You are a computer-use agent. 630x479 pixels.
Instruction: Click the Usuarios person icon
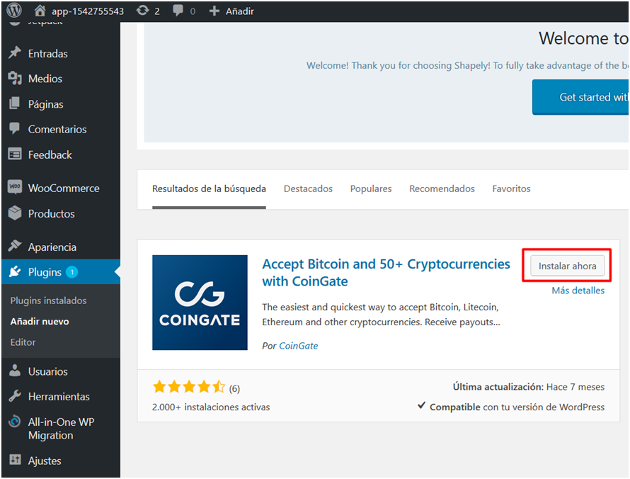coord(15,371)
